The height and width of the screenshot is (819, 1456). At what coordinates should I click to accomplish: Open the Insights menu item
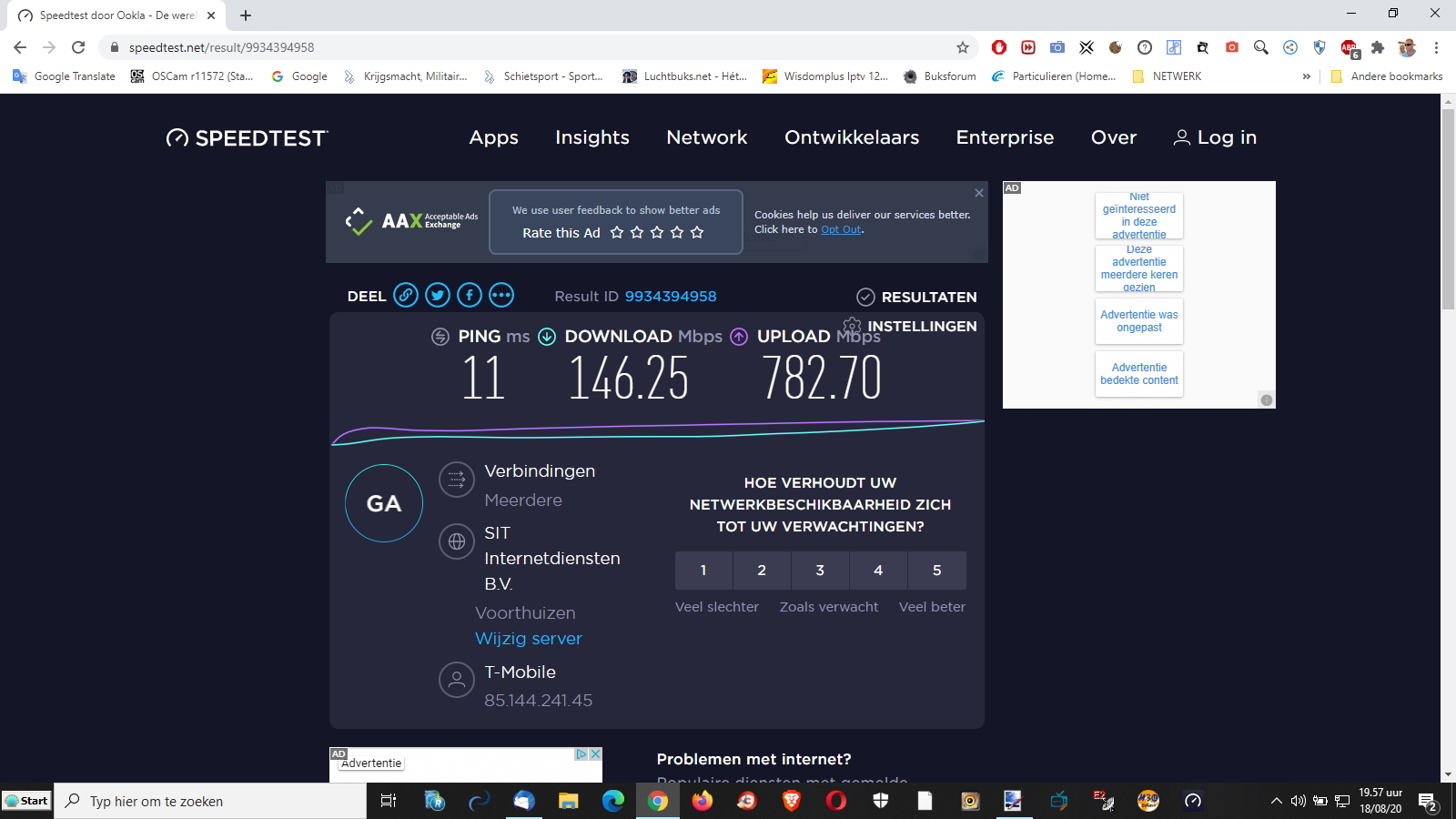592,137
